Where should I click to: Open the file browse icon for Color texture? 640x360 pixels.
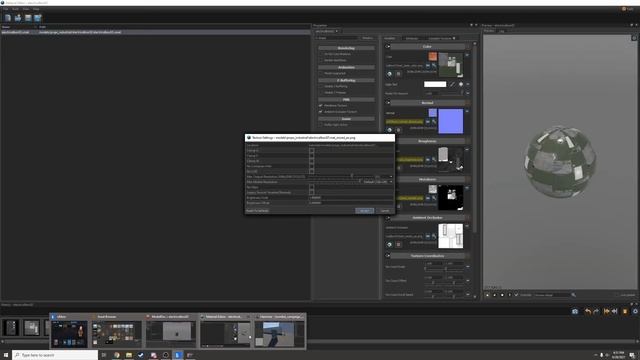[428, 65]
